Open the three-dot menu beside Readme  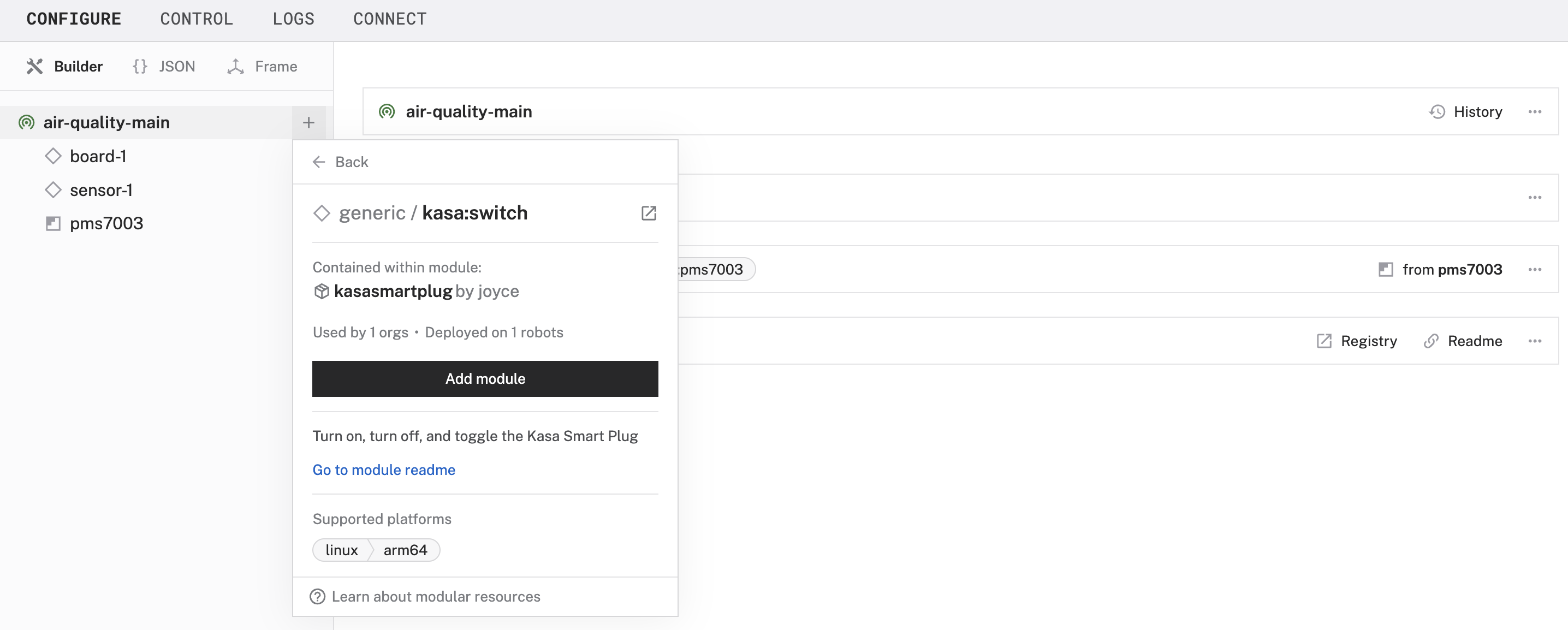(x=1535, y=342)
